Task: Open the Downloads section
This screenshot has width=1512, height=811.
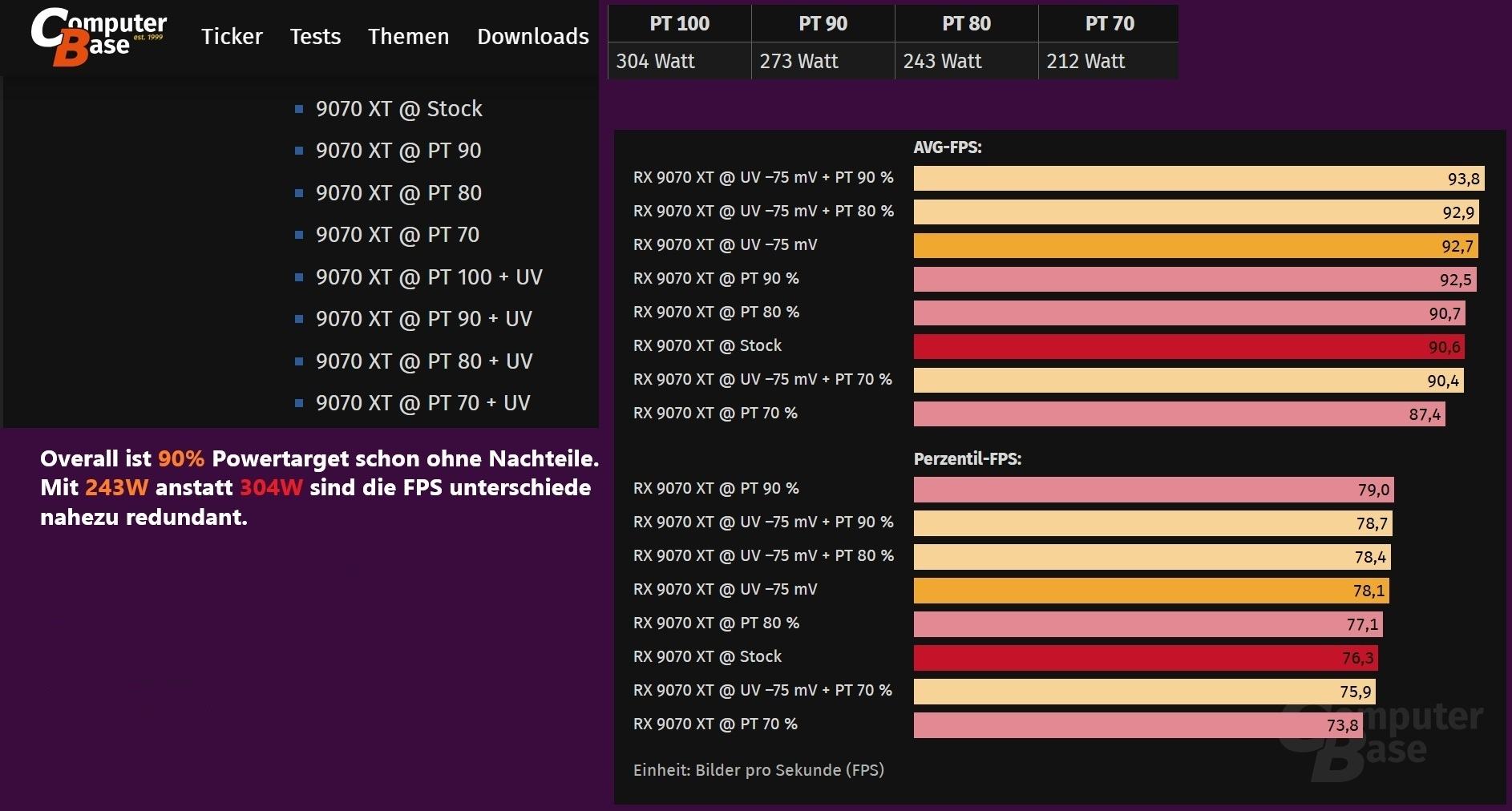Action: pos(532,37)
